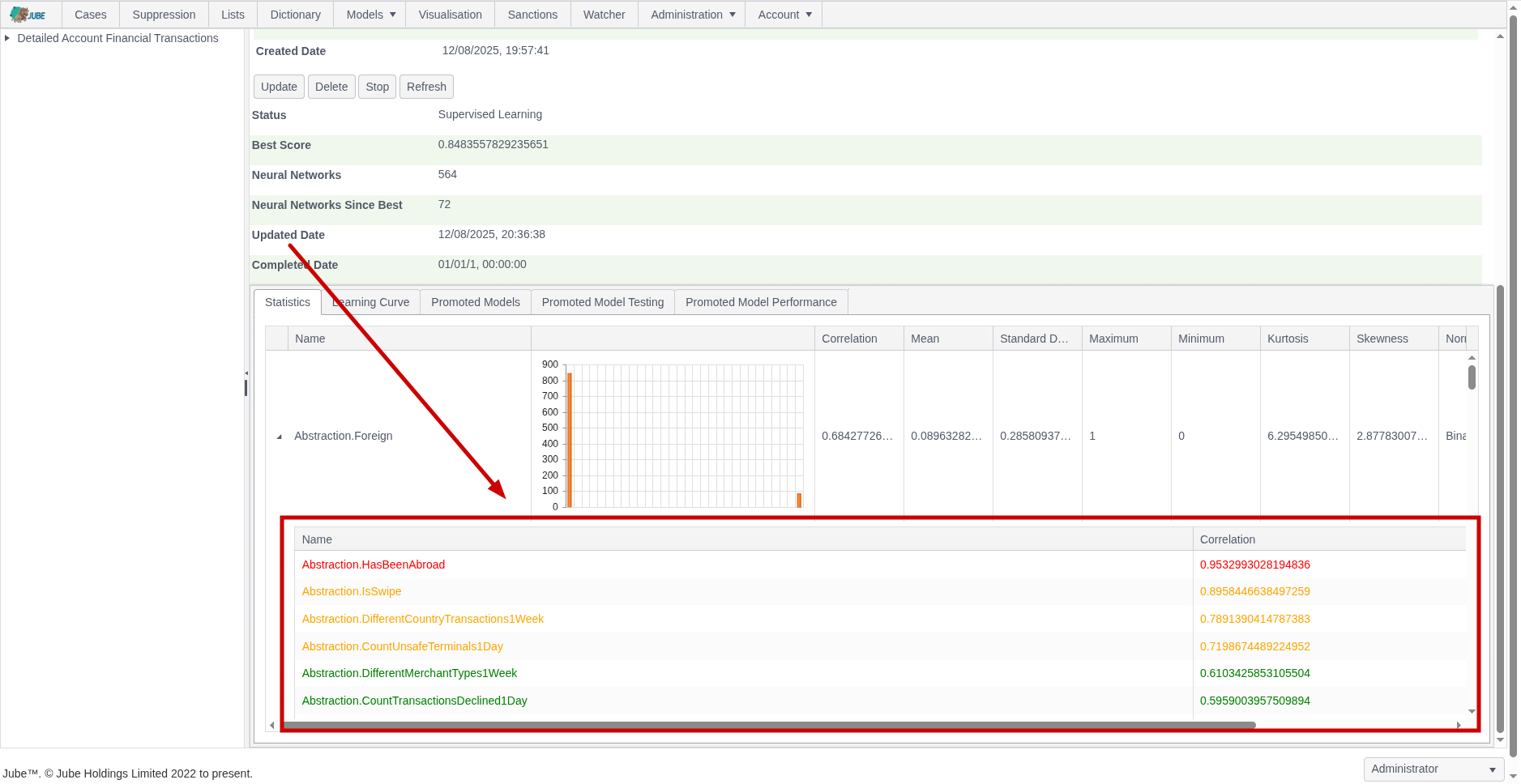Sort by the Correlation column header
The image size is (1521, 784).
click(x=859, y=339)
